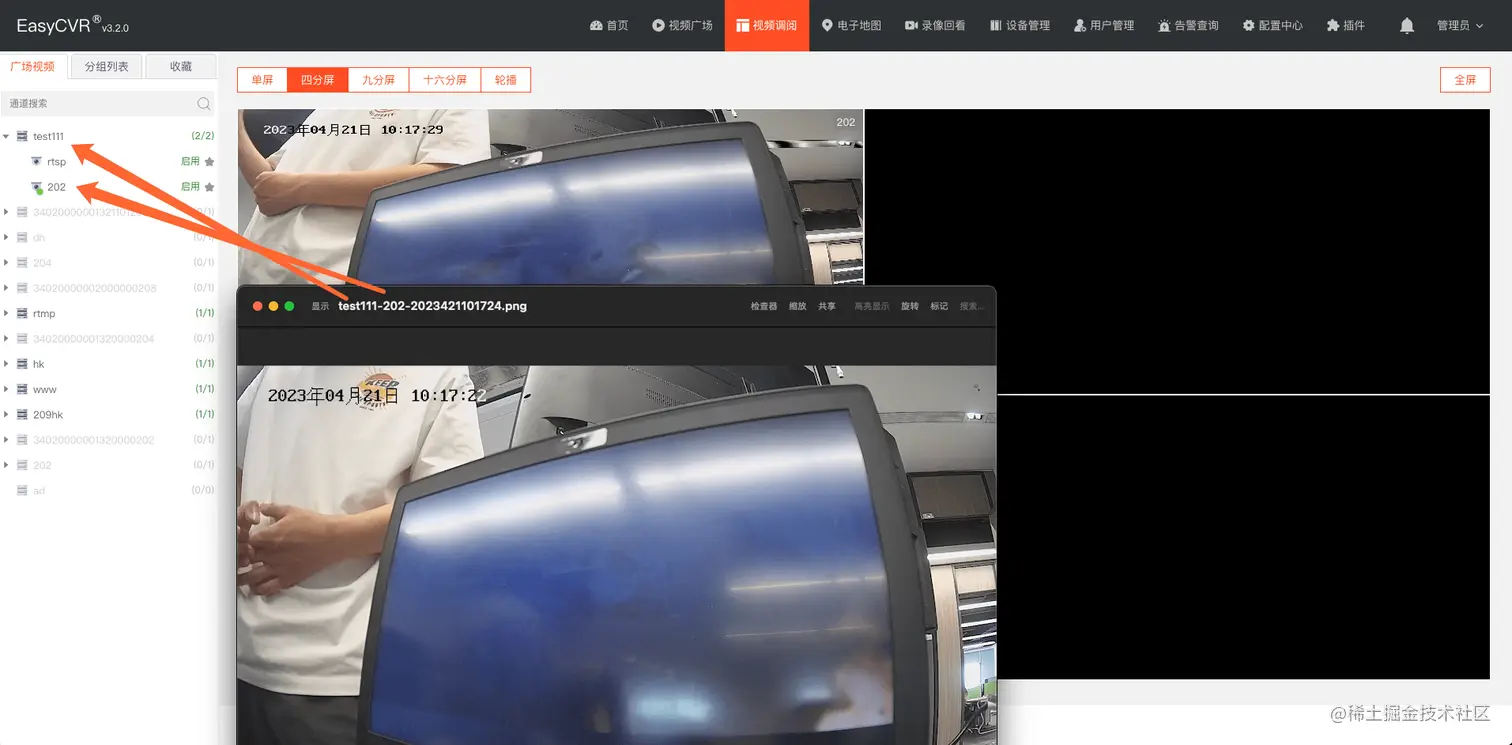Click the test111-202-2023421101724.png window title
Viewport: 1512px width, 745px height.
pos(432,306)
